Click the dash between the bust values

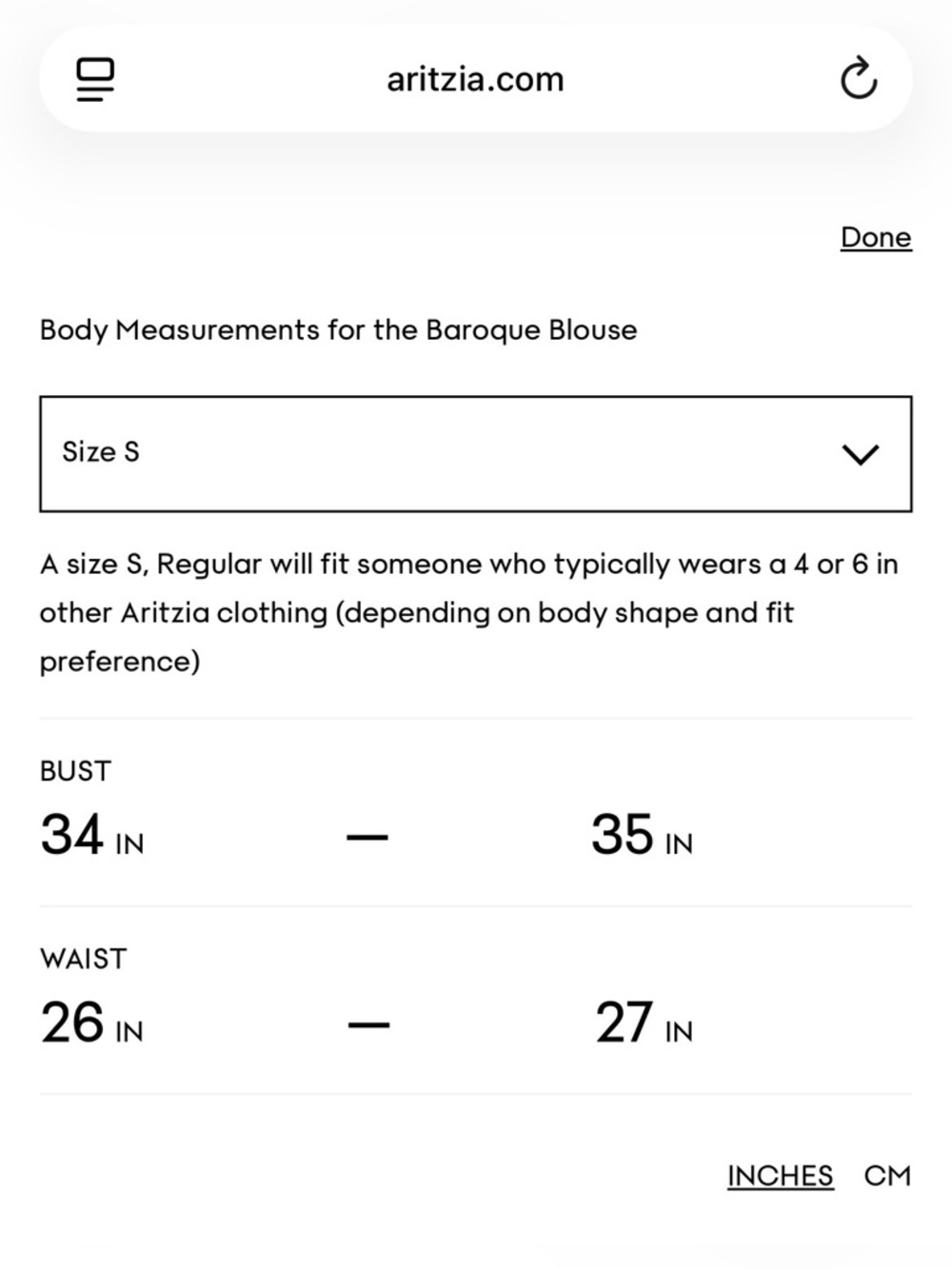(367, 838)
